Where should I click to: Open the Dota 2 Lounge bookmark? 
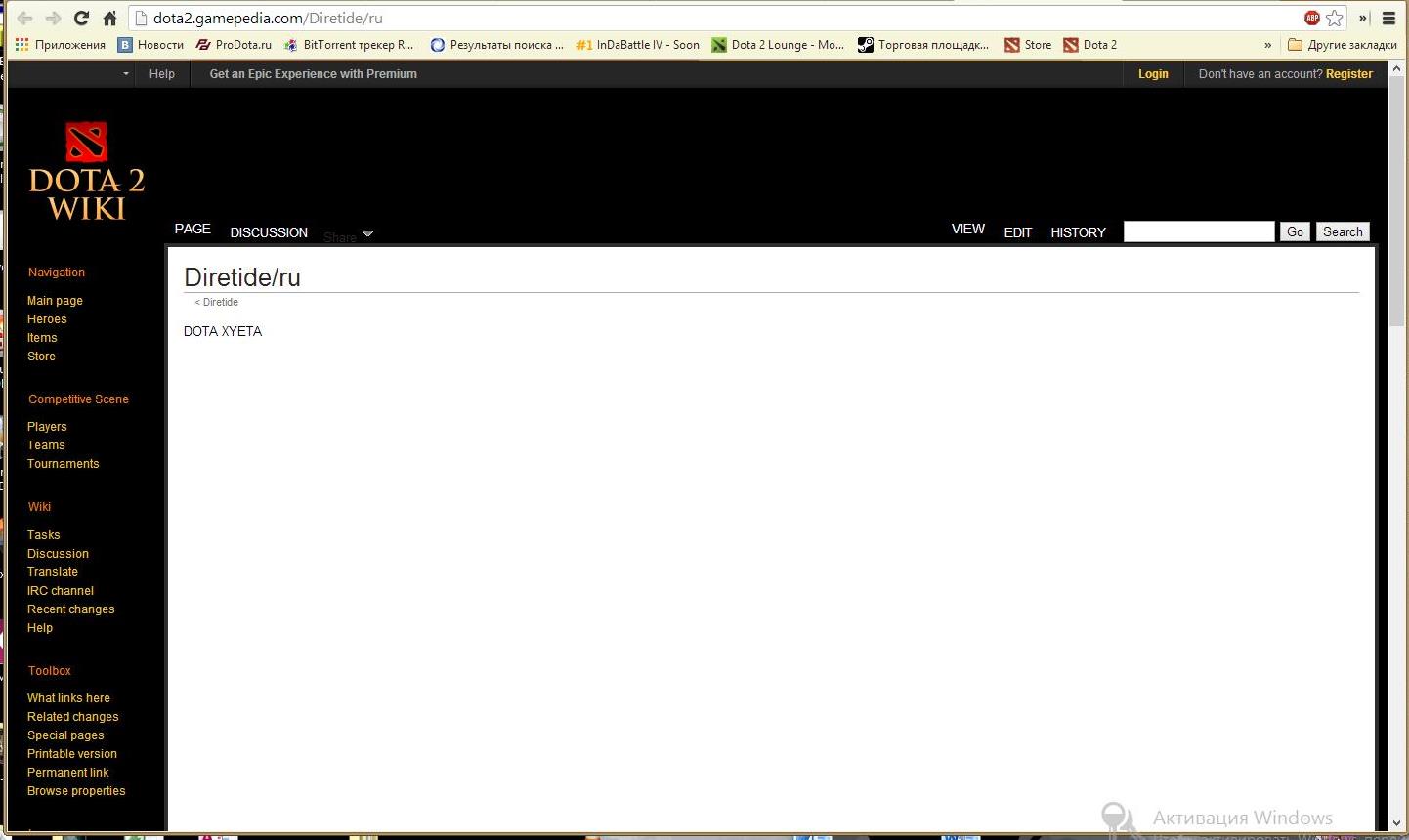coord(778,45)
